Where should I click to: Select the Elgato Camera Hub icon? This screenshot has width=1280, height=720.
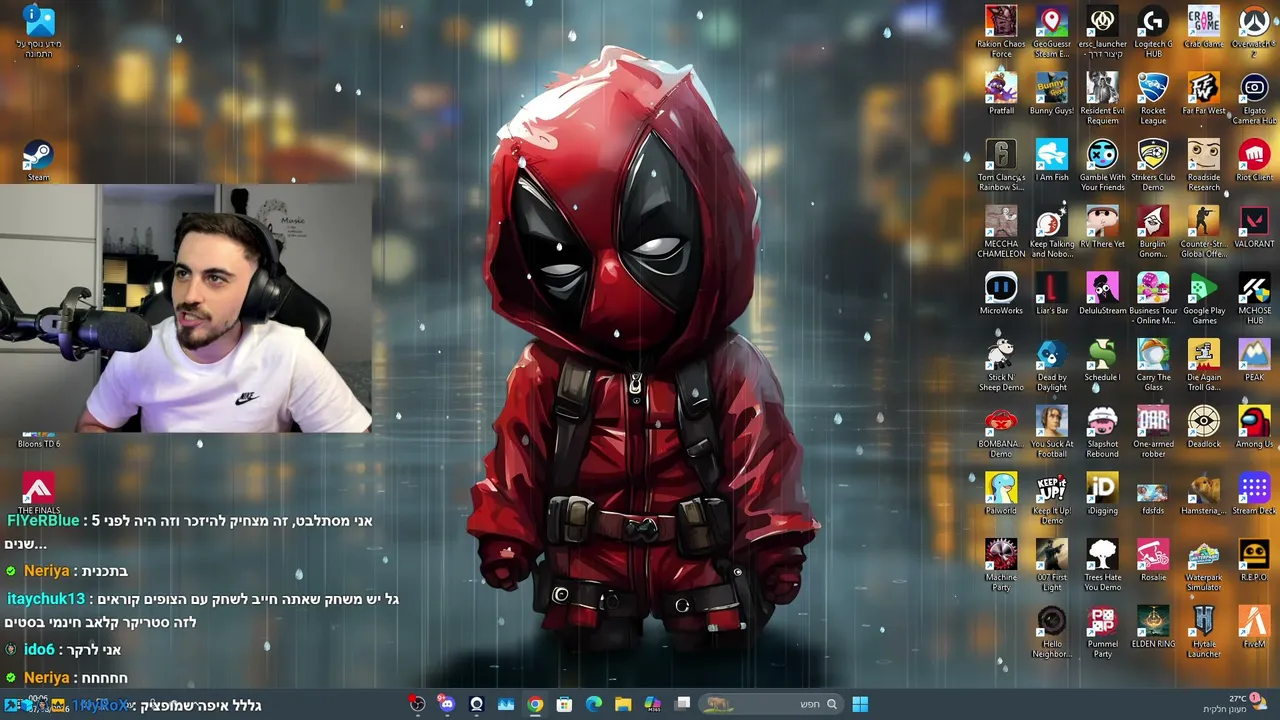pos(1254,99)
